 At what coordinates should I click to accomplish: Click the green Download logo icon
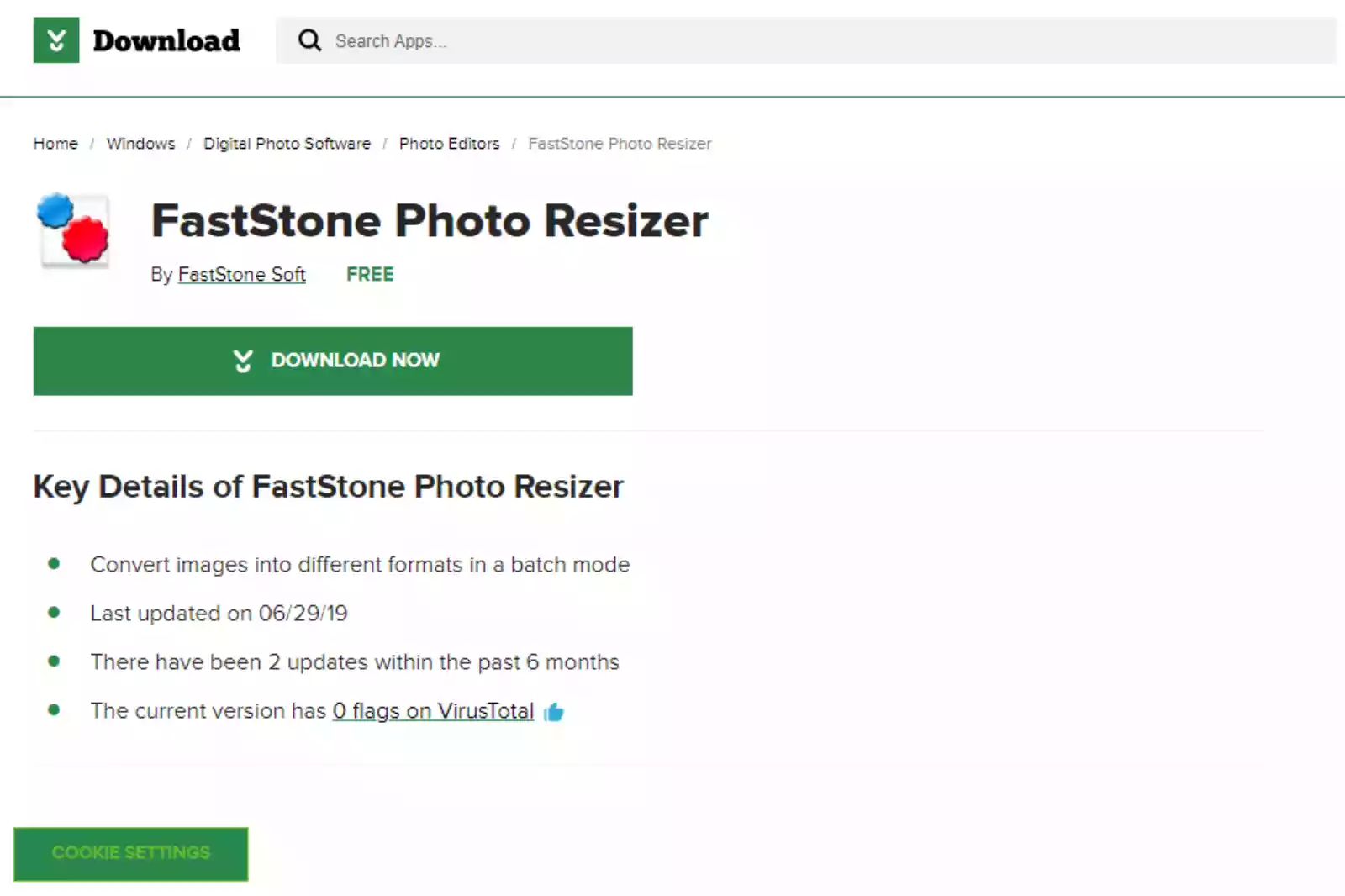click(x=56, y=40)
